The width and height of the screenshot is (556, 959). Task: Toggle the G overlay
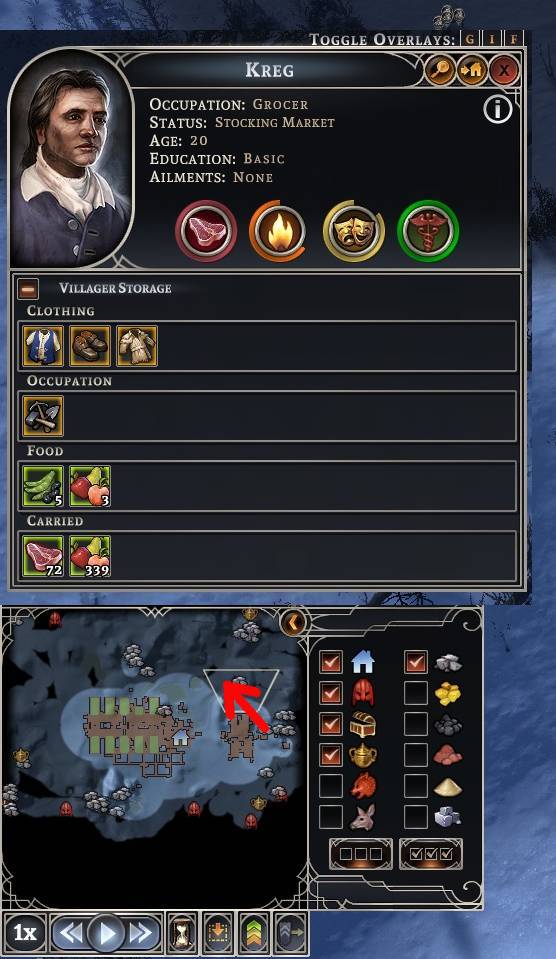470,40
